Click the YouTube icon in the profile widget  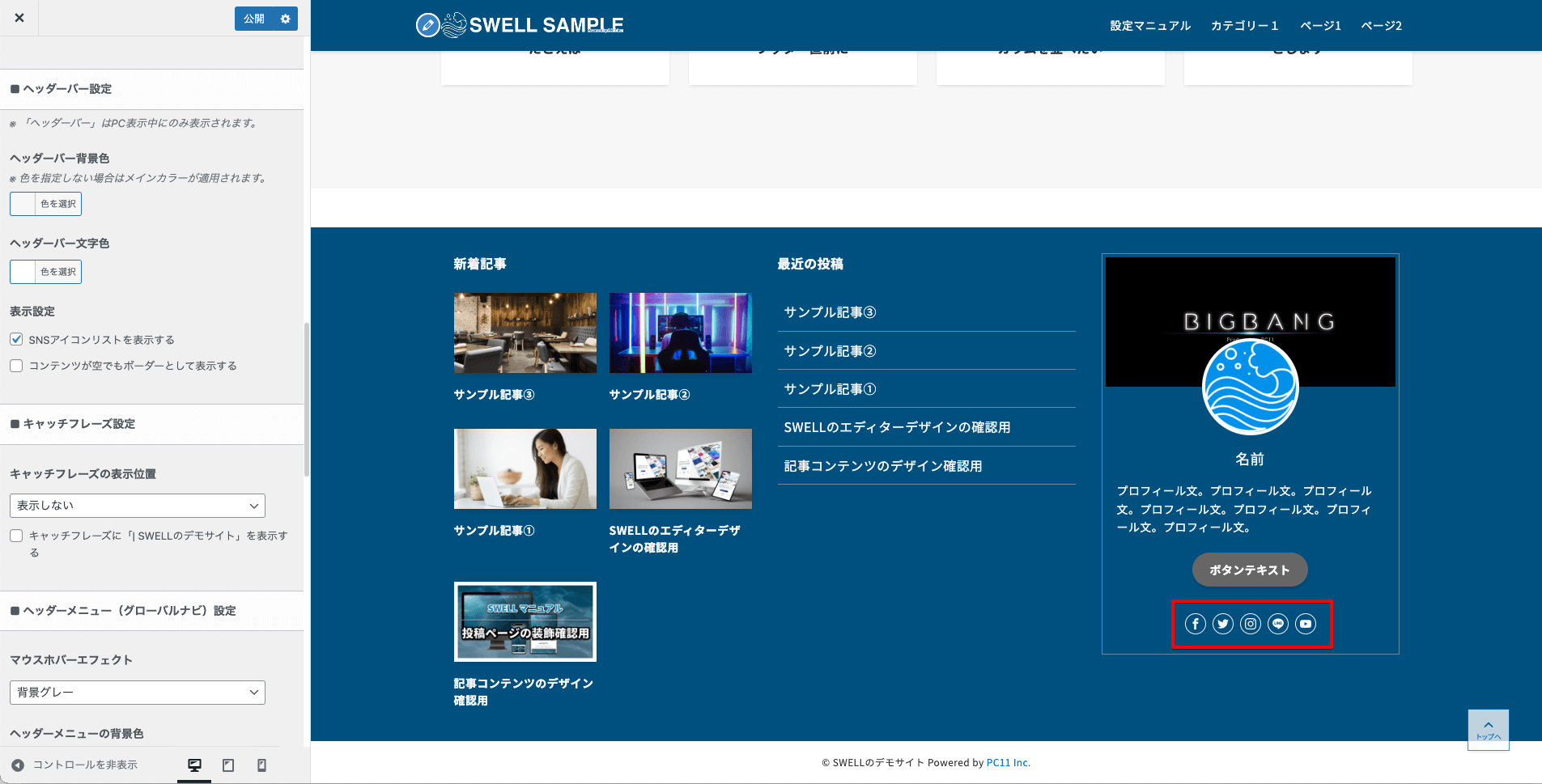coord(1305,624)
